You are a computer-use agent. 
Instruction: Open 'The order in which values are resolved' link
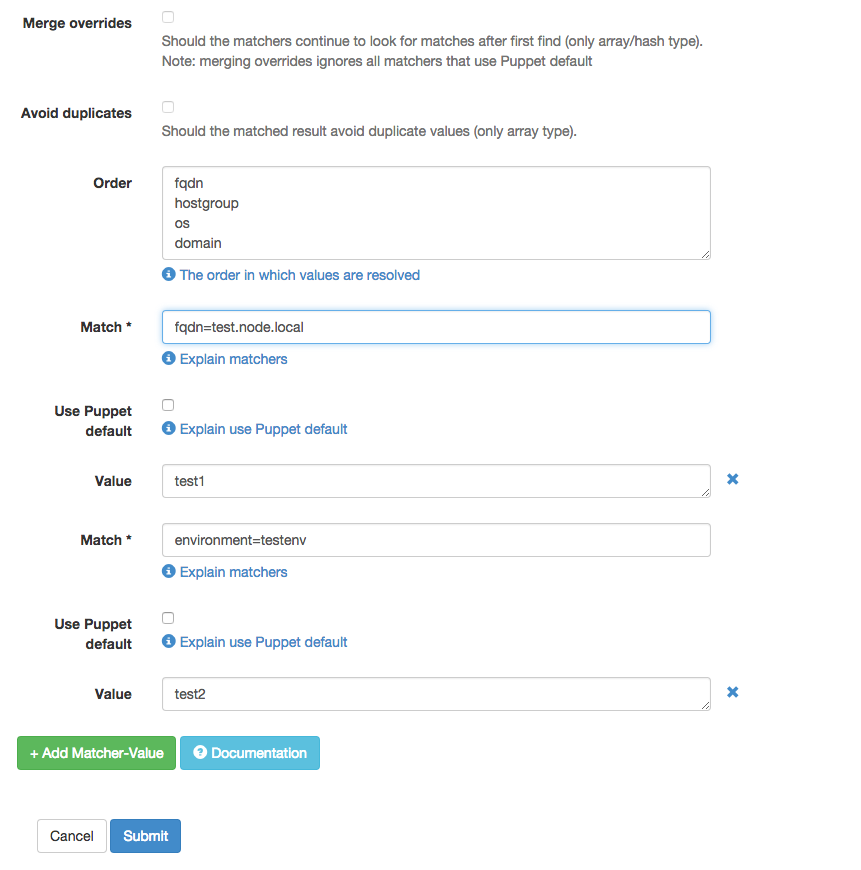[x=300, y=275]
